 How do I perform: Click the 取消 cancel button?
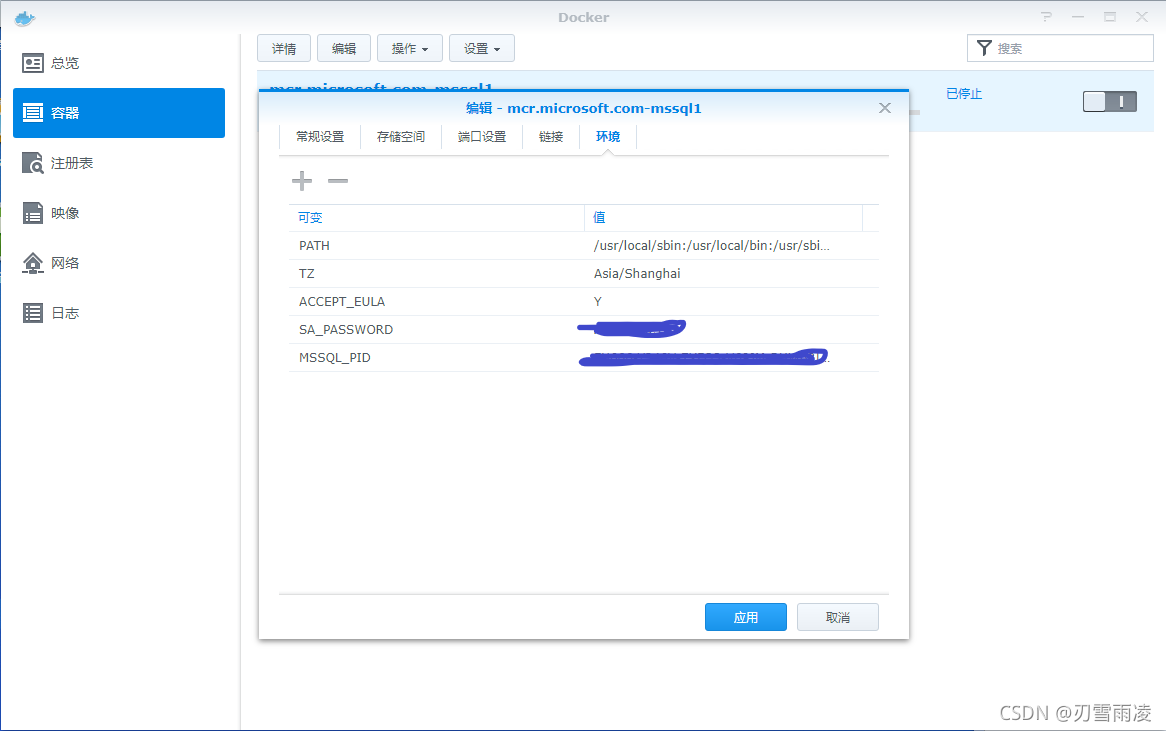(838, 617)
